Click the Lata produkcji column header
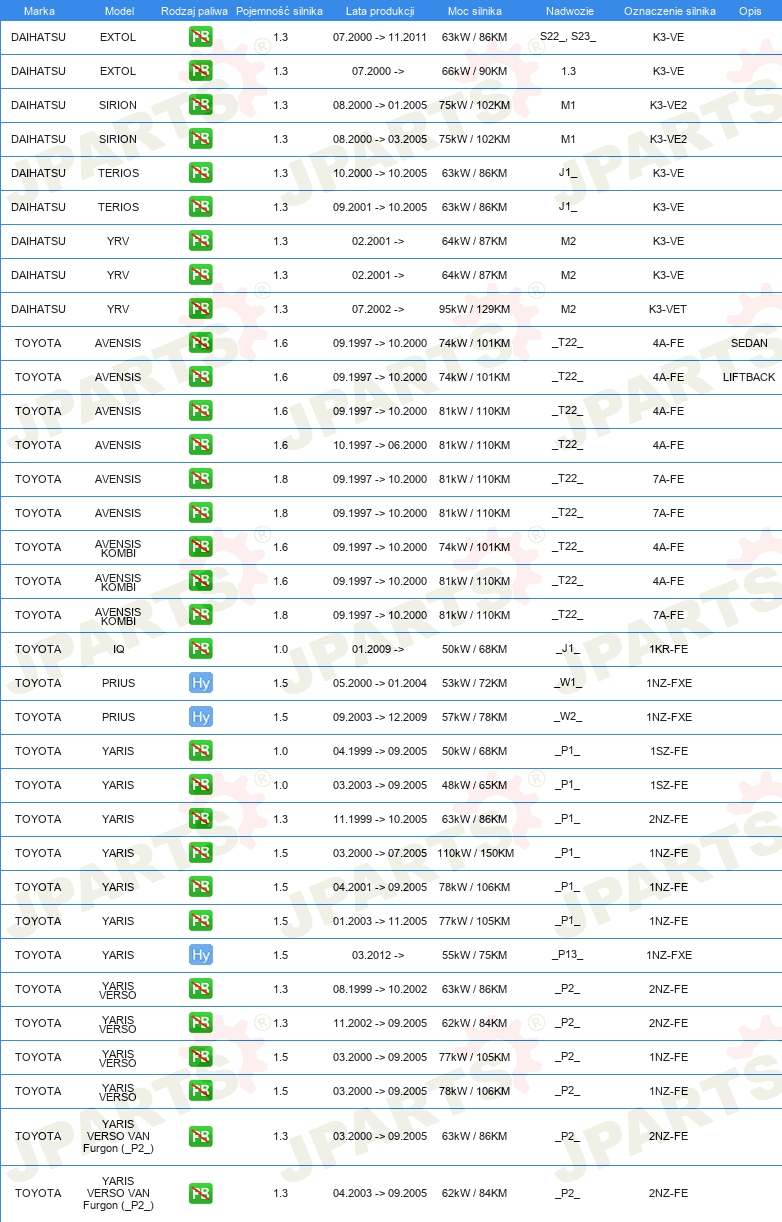 pyautogui.click(x=379, y=10)
